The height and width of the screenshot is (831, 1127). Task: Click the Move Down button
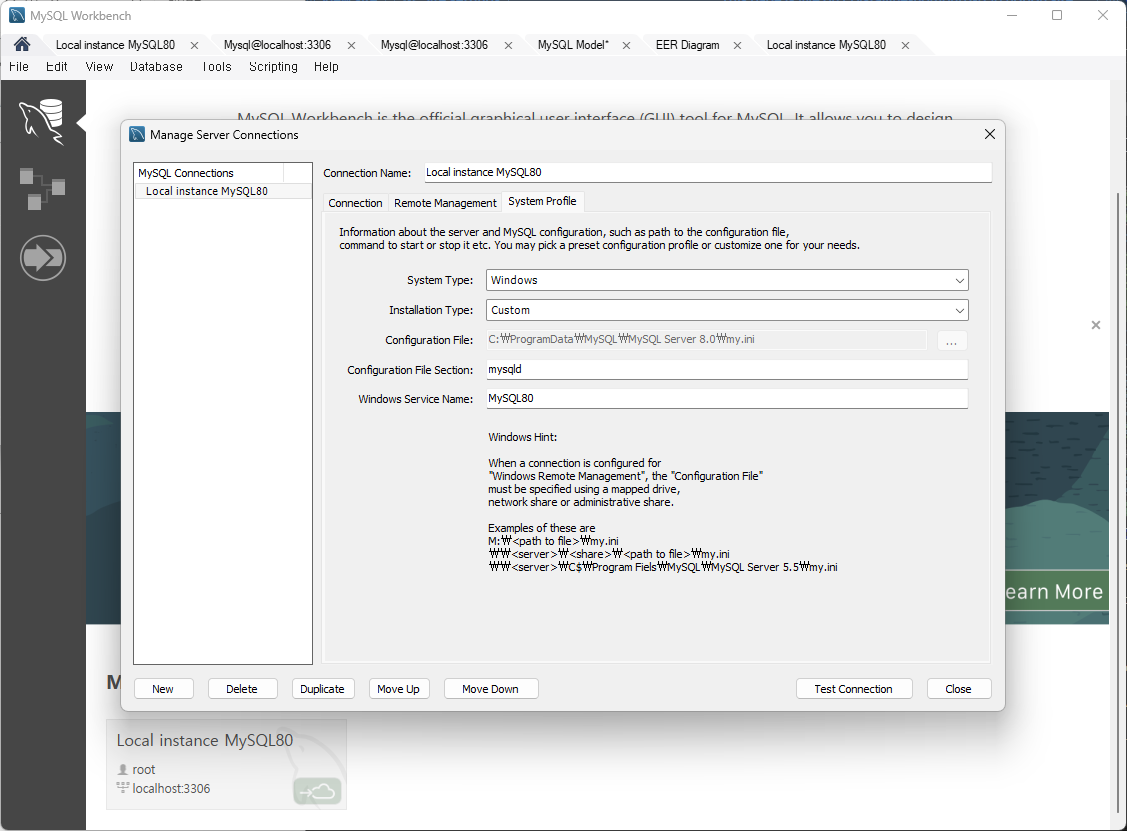click(x=490, y=689)
